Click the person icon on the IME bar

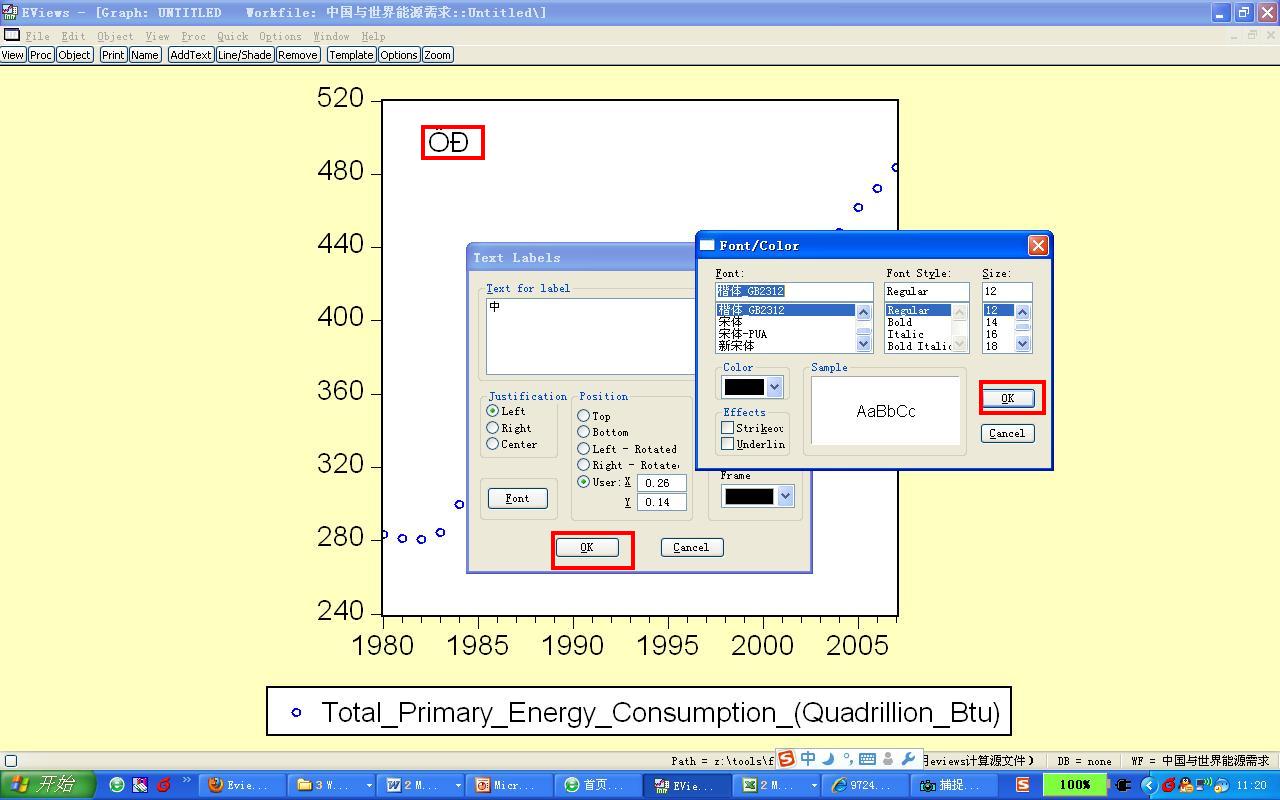coord(888,759)
